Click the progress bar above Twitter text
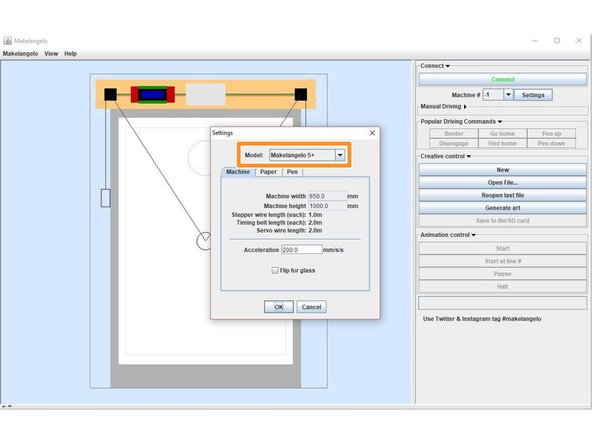 tap(503, 303)
